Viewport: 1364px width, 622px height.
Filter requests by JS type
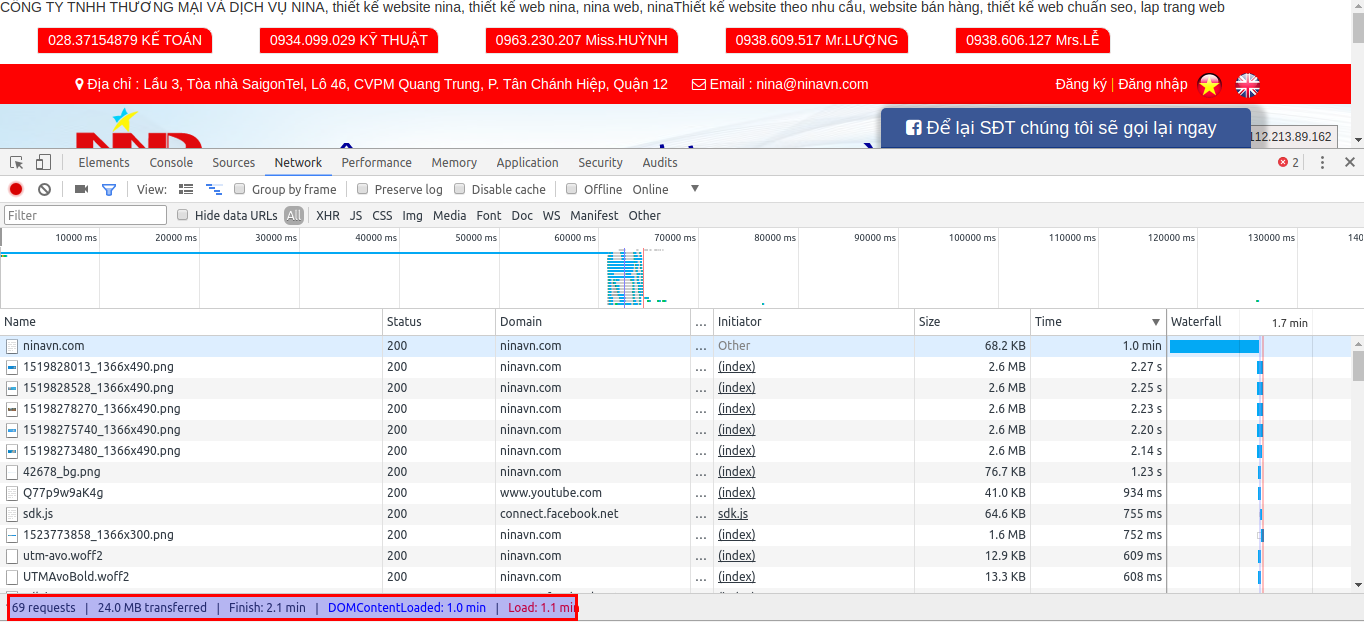pos(356,215)
